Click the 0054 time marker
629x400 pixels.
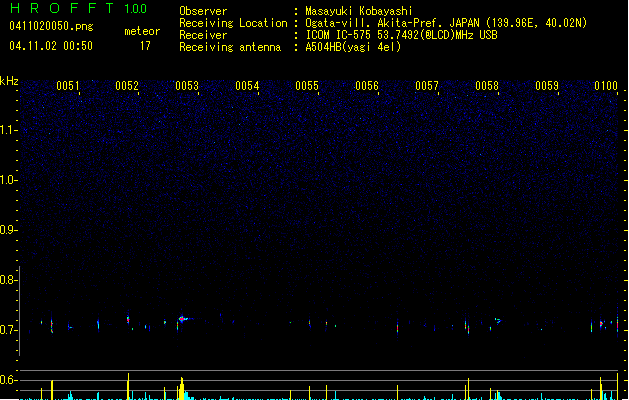(247, 86)
